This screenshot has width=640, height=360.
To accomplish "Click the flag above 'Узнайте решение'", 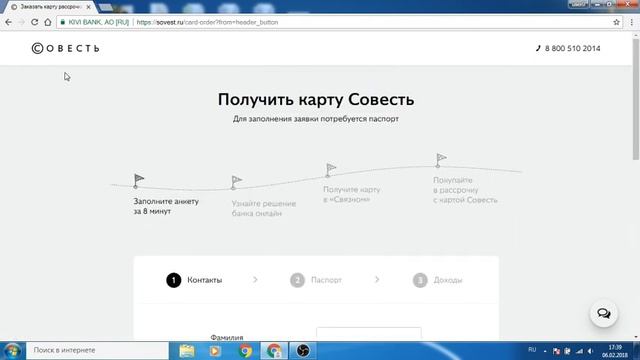I will click(236, 182).
